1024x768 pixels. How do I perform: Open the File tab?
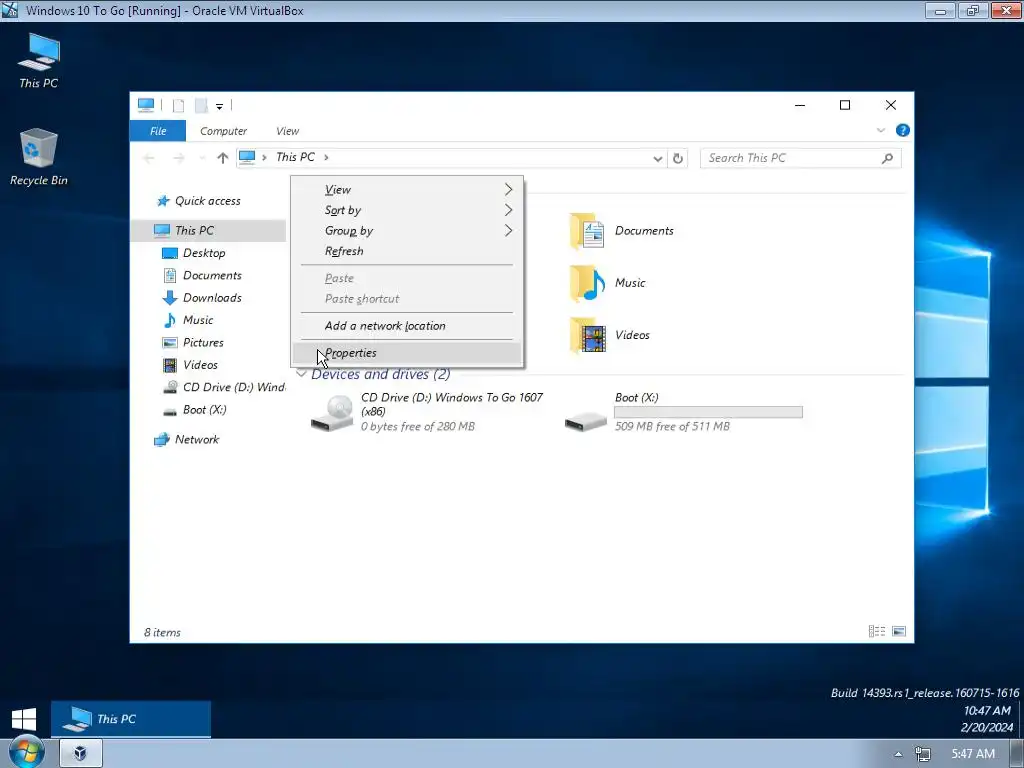click(x=158, y=131)
